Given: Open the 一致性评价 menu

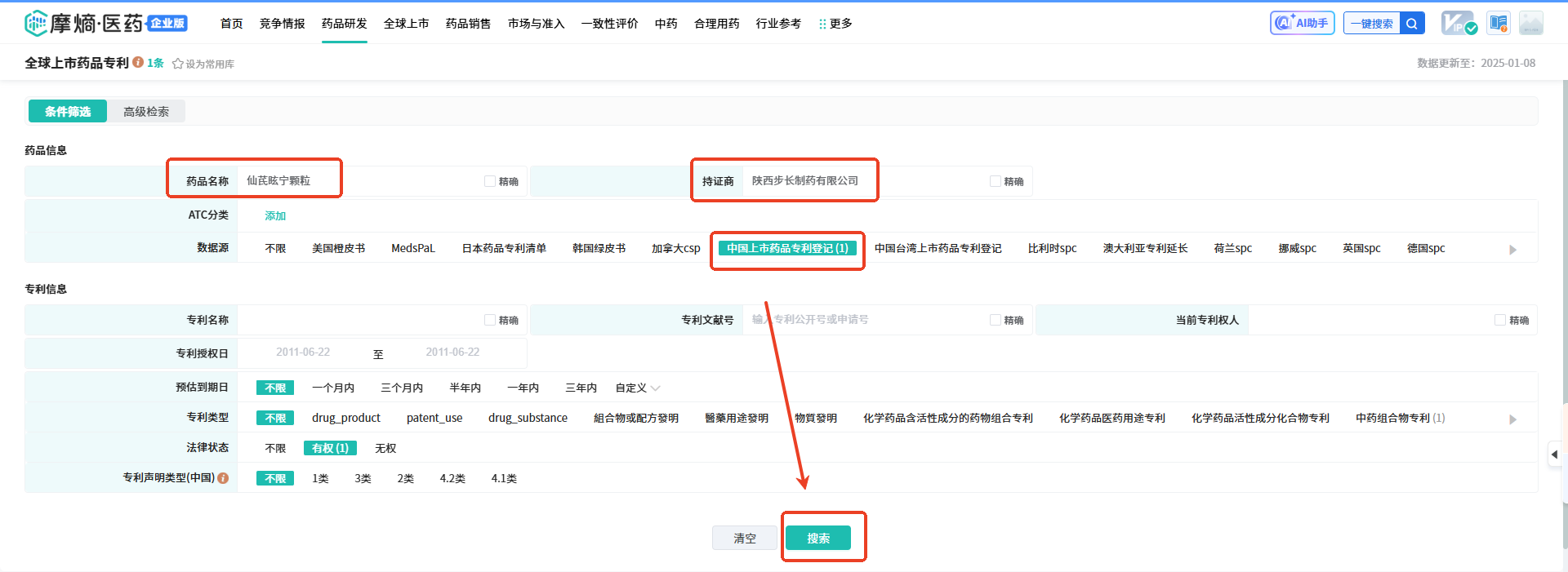Looking at the screenshot, I should coord(610,24).
